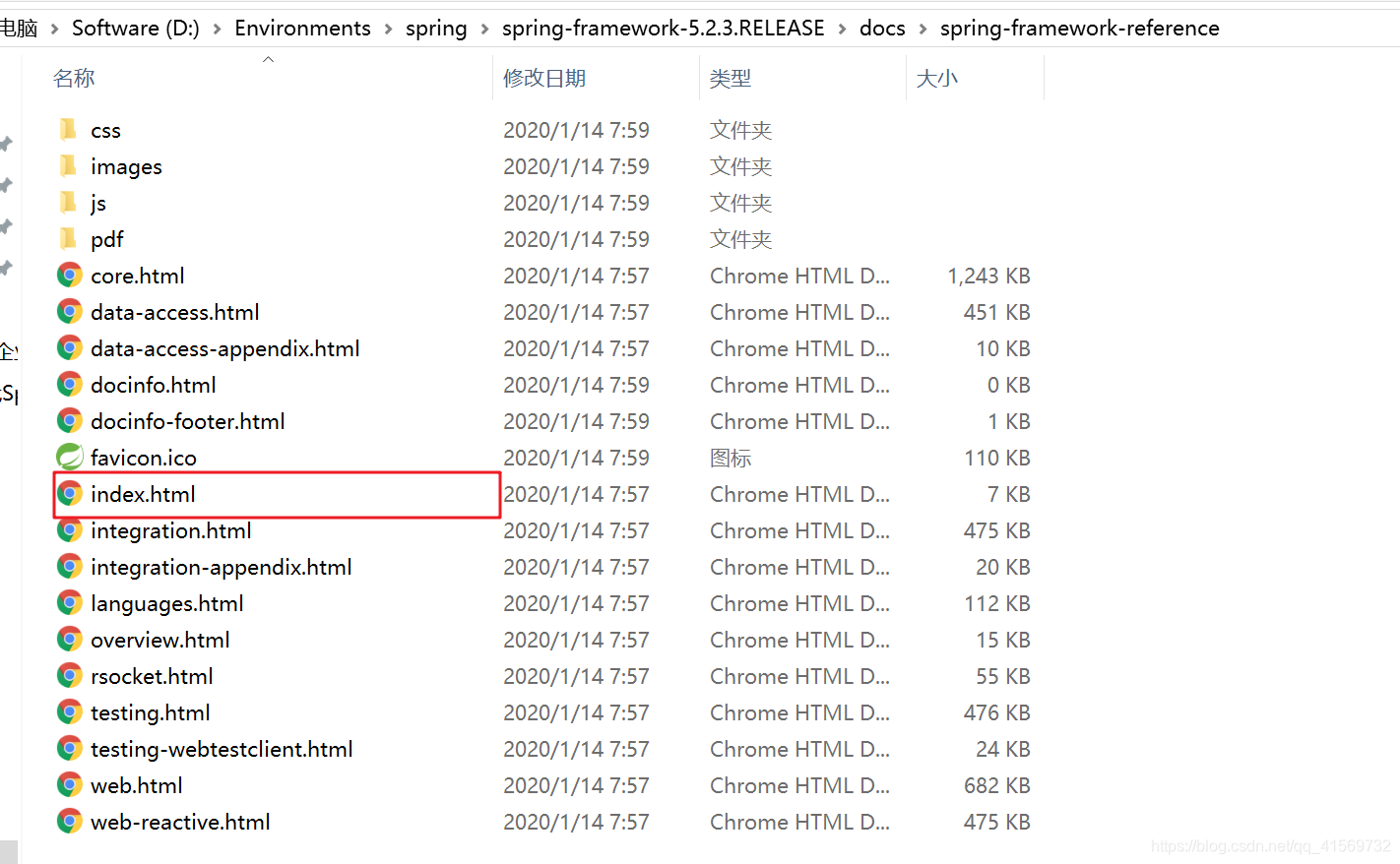Expand chevron after Environments breadcrumb
Image resolution: width=1400 pixels, height=864 pixels.
[388, 29]
